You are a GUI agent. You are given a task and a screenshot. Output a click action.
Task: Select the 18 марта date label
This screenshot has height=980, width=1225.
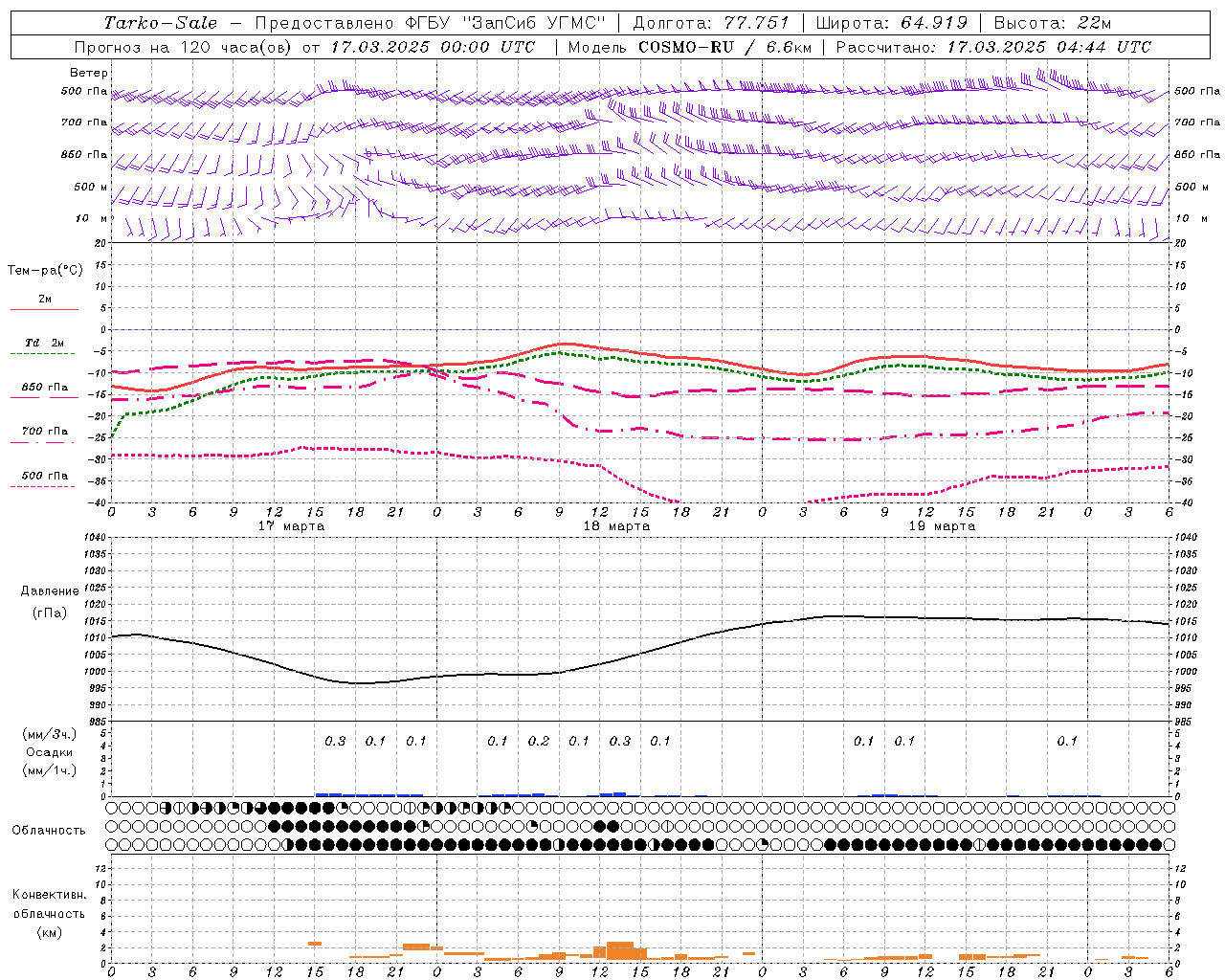coord(616,526)
